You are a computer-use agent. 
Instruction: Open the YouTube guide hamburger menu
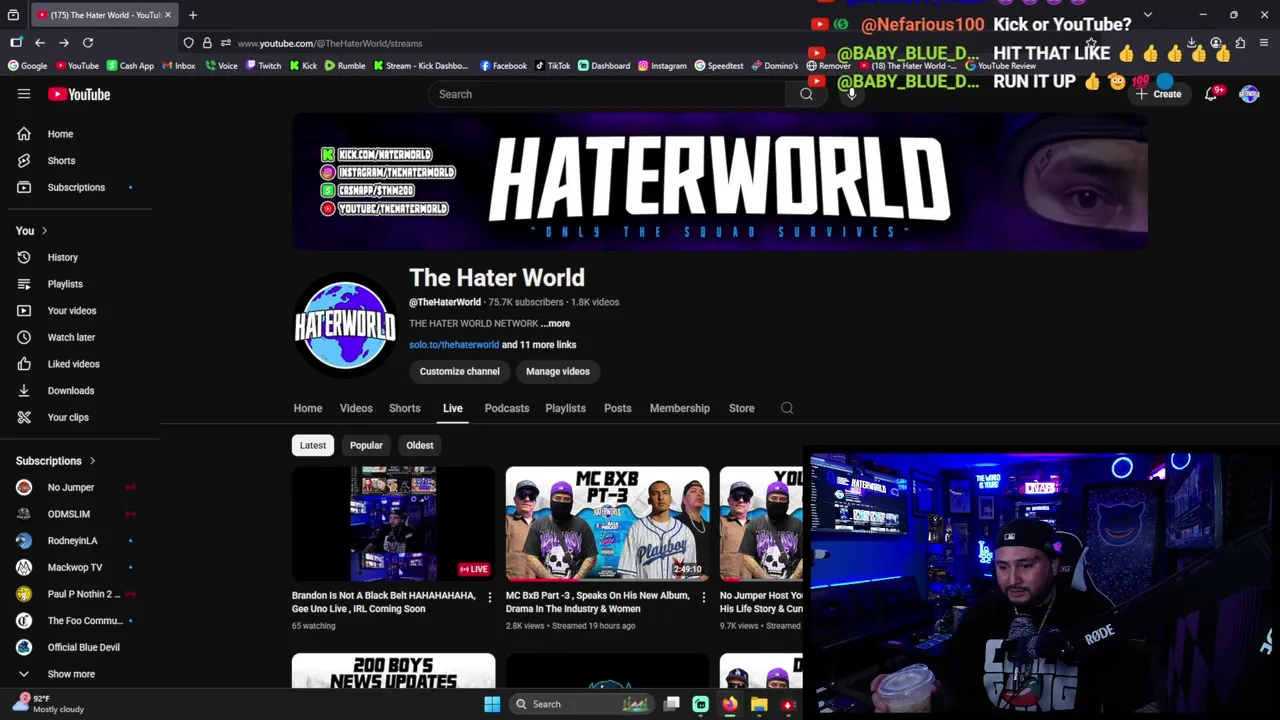pos(24,94)
